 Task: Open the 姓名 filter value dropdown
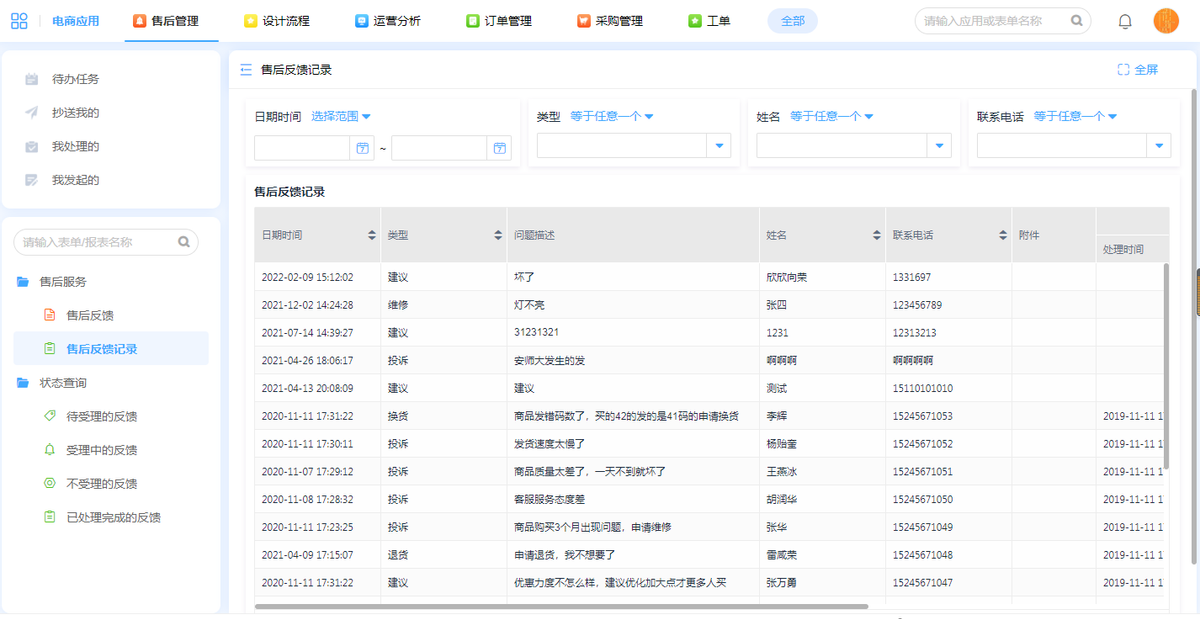(939, 147)
